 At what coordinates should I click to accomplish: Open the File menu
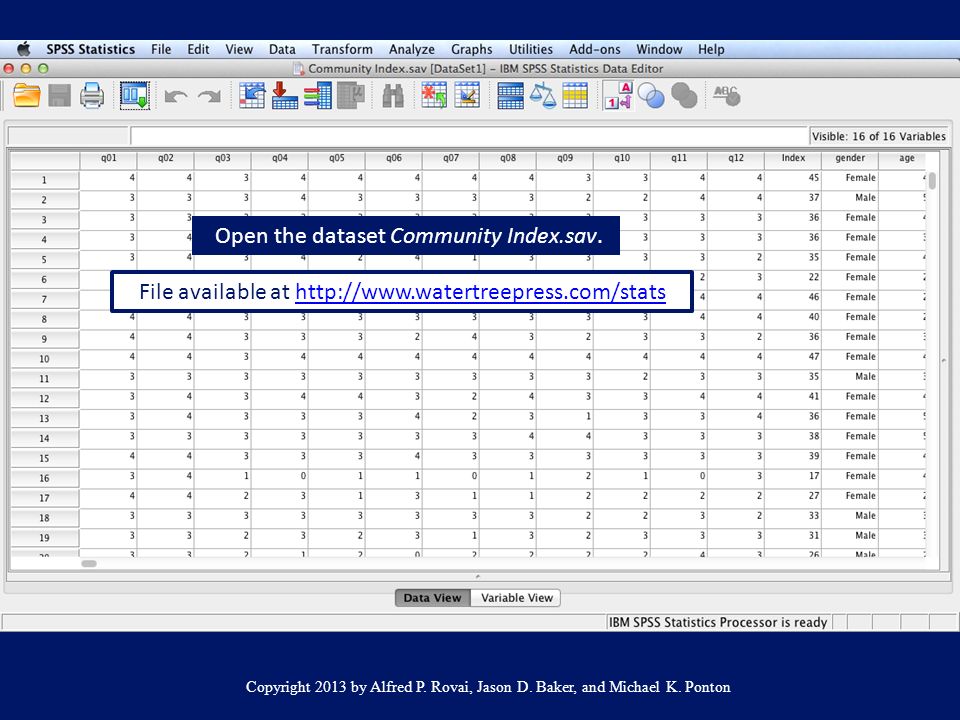point(161,49)
